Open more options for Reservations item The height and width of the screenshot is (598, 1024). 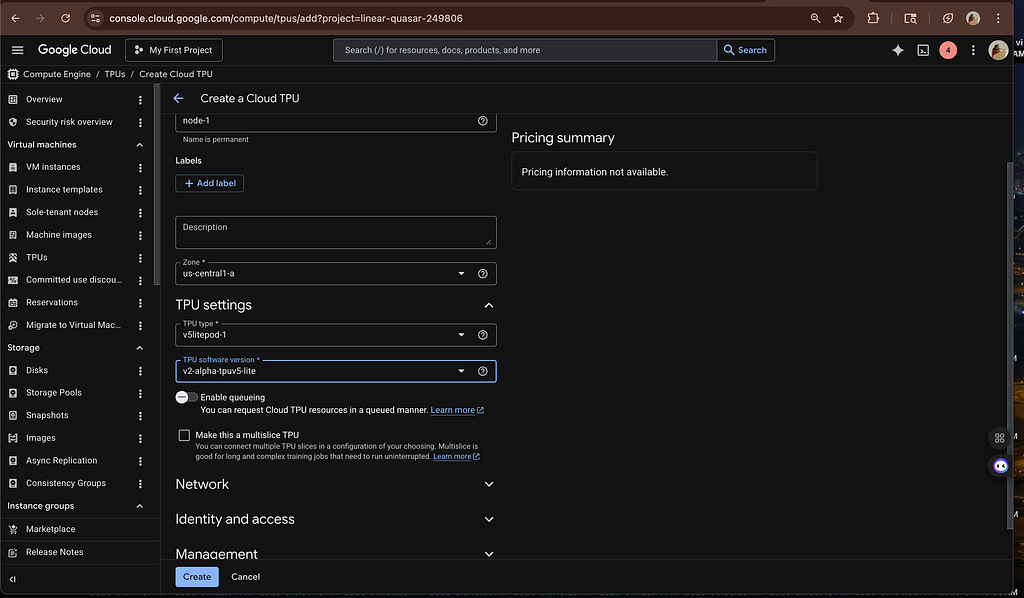(140, 303)
